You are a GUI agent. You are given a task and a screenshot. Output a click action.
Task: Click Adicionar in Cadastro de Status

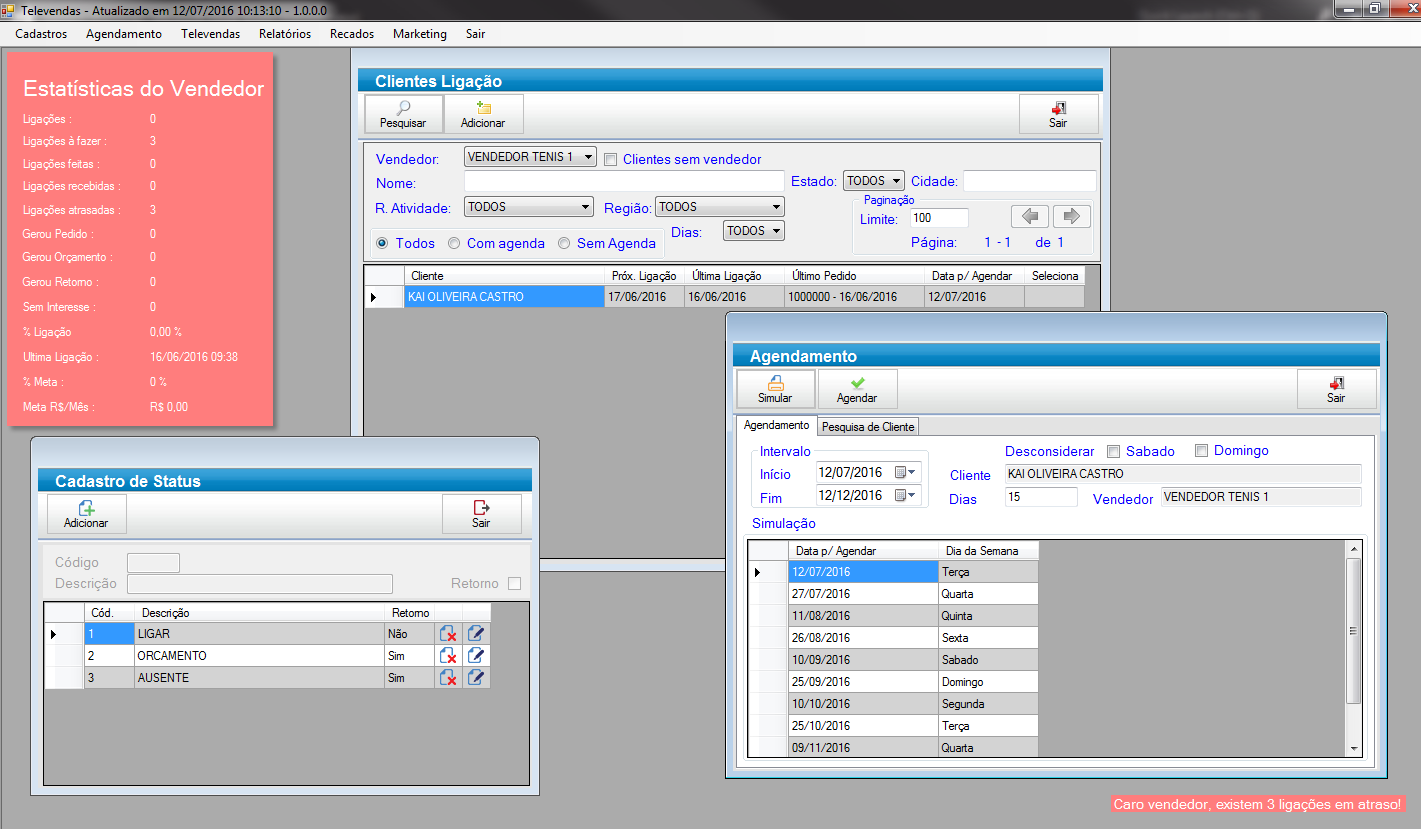86,514
